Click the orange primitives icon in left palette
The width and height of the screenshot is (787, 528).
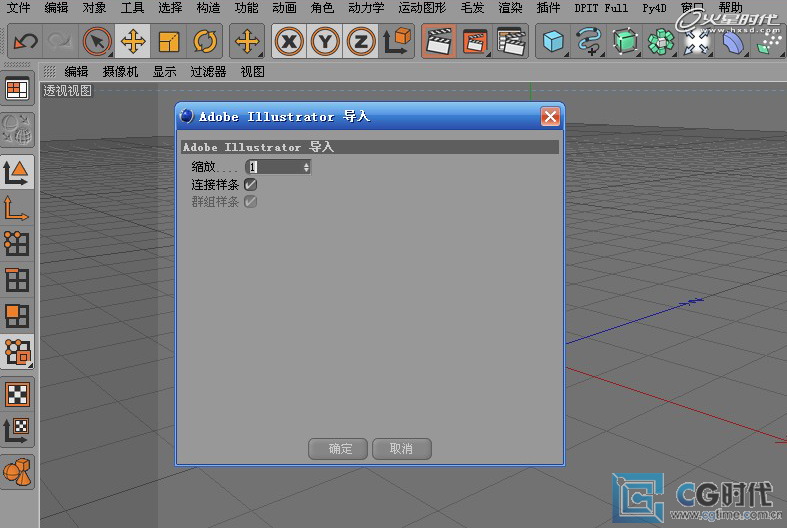(x=17, y=472)
